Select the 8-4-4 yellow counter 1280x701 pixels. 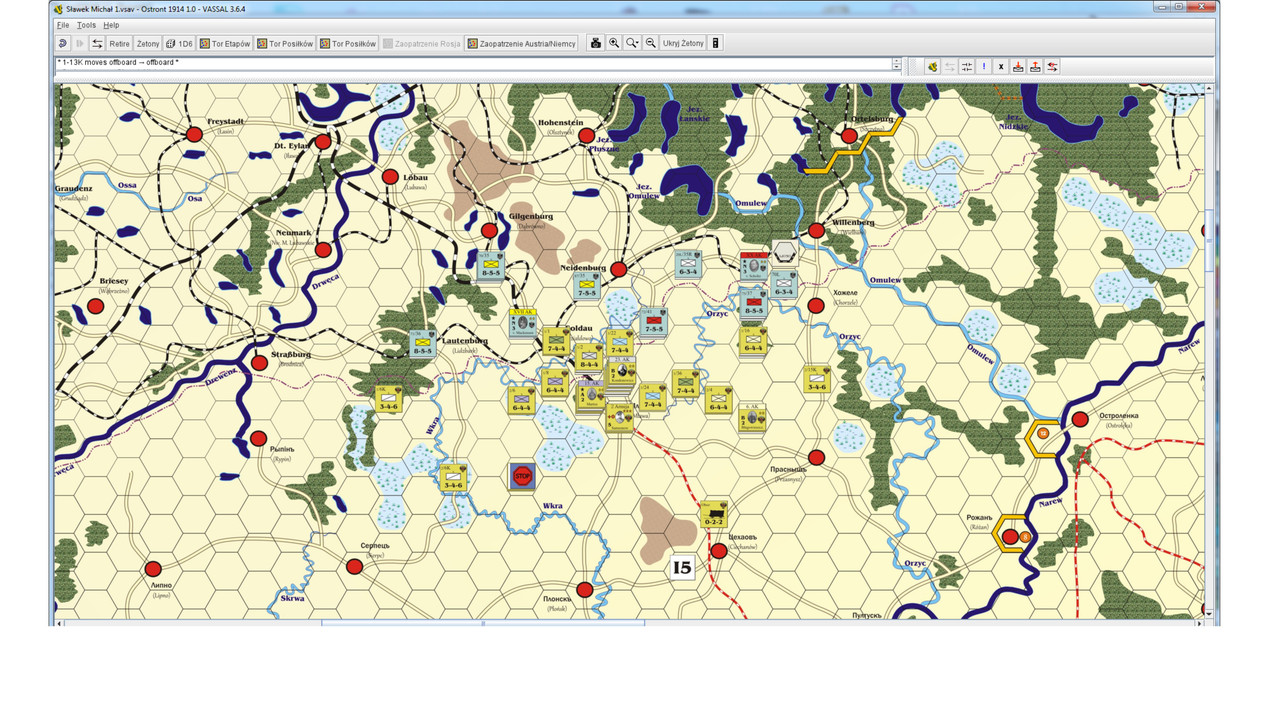(x=589, y=357)
